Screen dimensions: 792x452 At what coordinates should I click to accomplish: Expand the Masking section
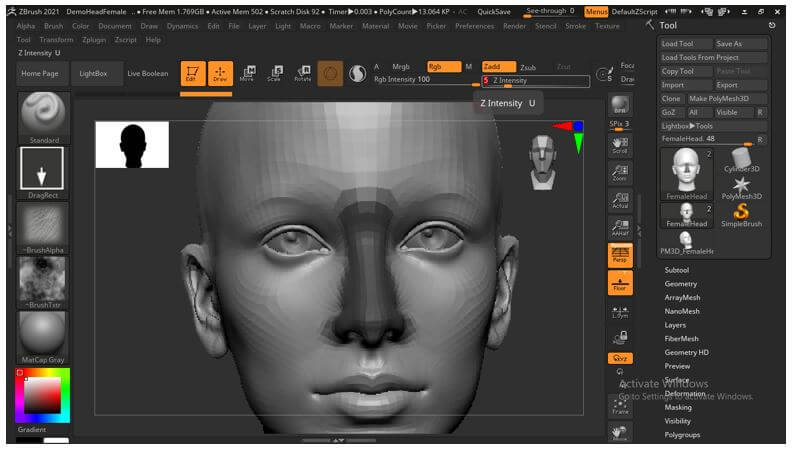678,407
